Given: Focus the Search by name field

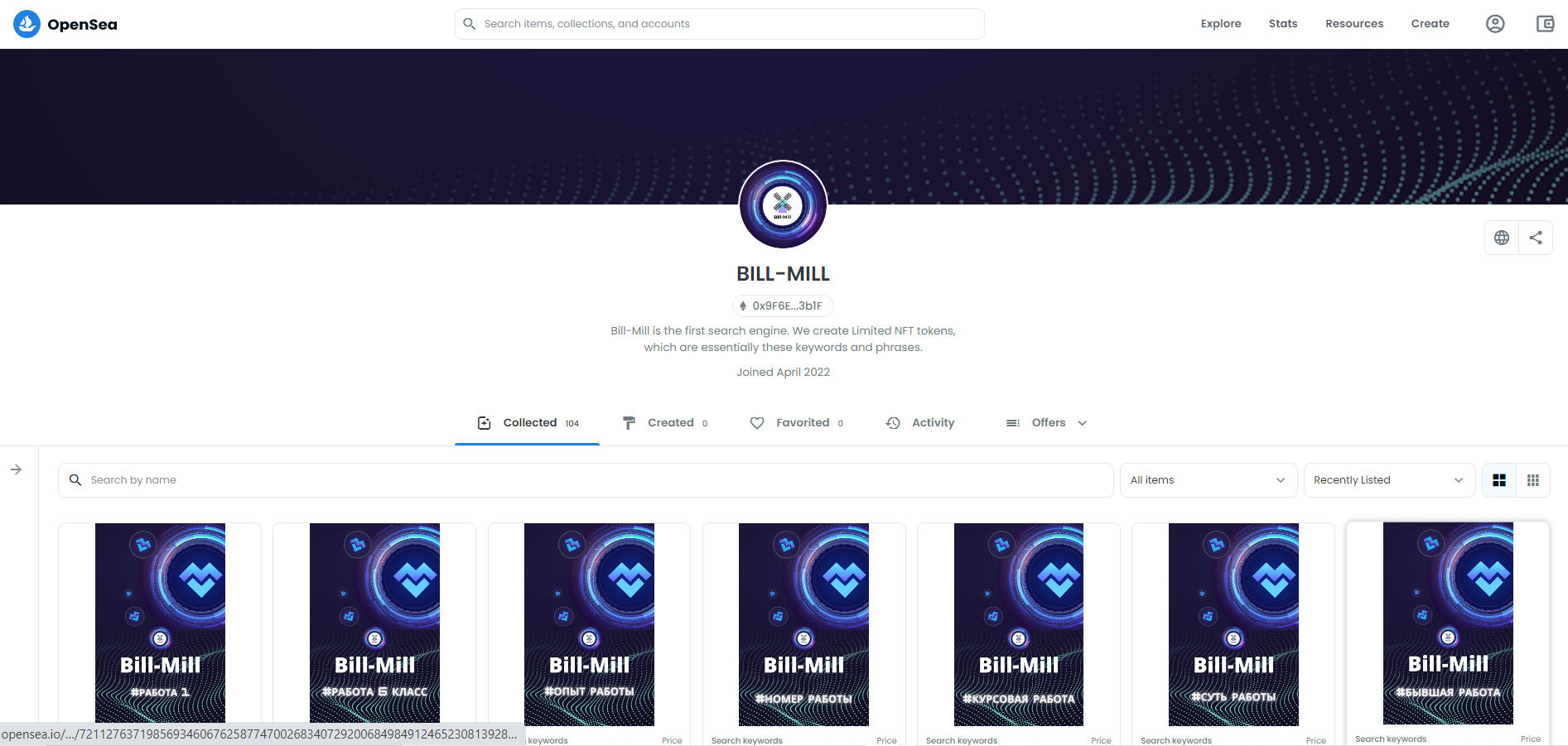Looking at the screenshot, I should click(x=586, y=480).
